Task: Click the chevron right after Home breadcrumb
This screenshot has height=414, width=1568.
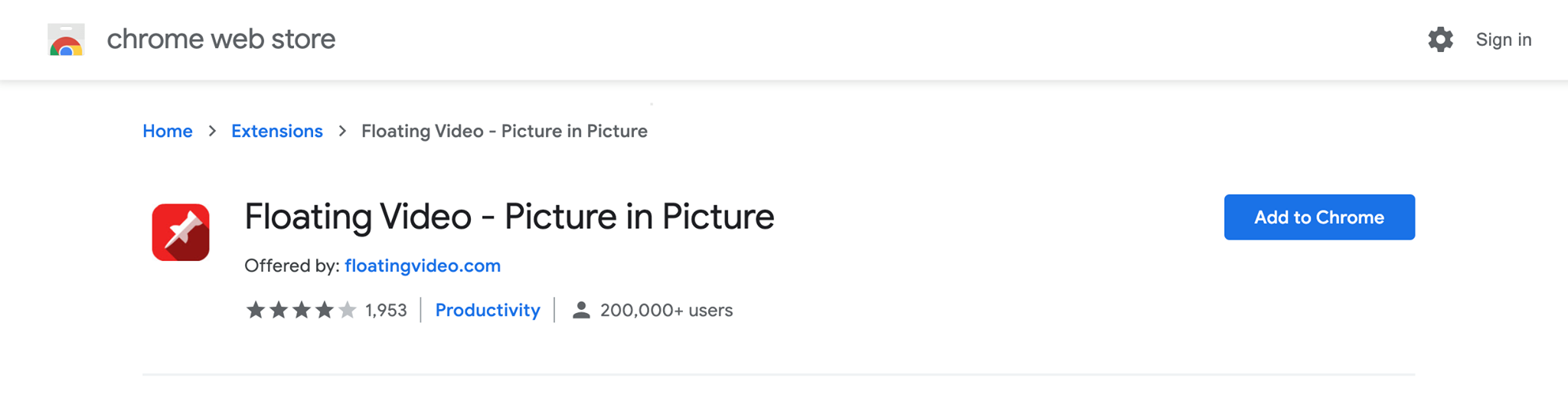Action: 212,132
